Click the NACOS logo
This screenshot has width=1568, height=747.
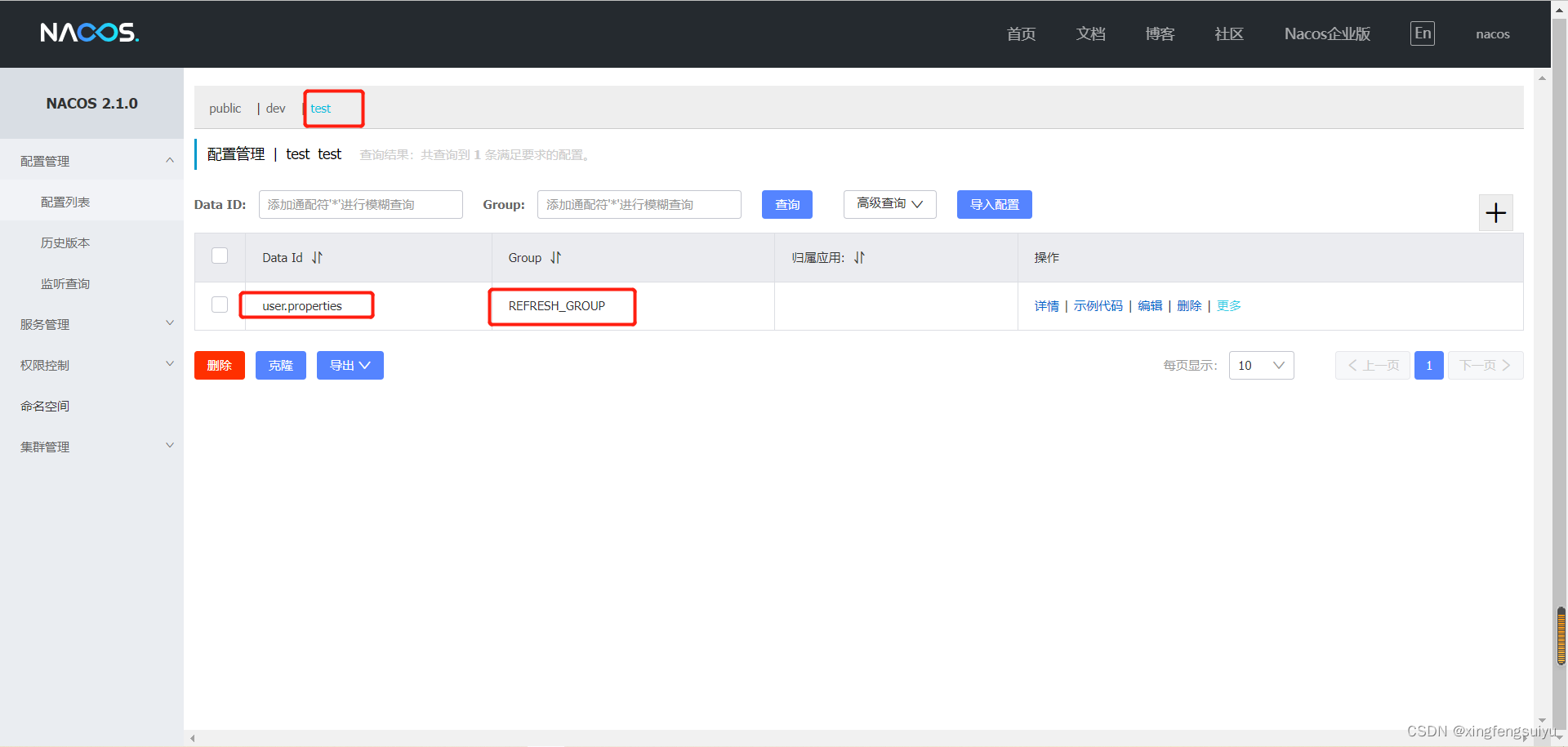pos(89,33)
